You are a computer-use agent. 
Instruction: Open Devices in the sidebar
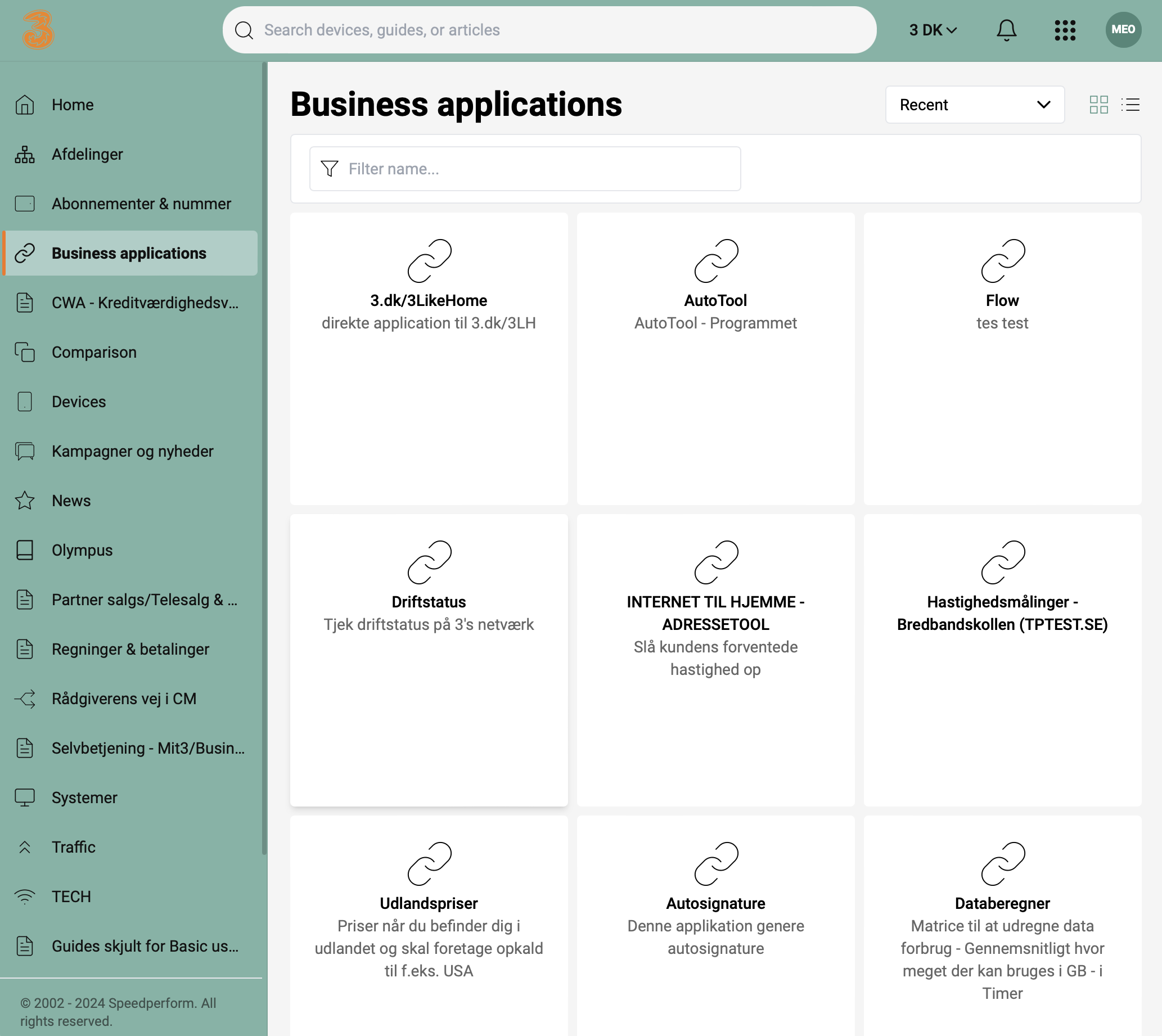pyautogui.click(x=79, y=402)
